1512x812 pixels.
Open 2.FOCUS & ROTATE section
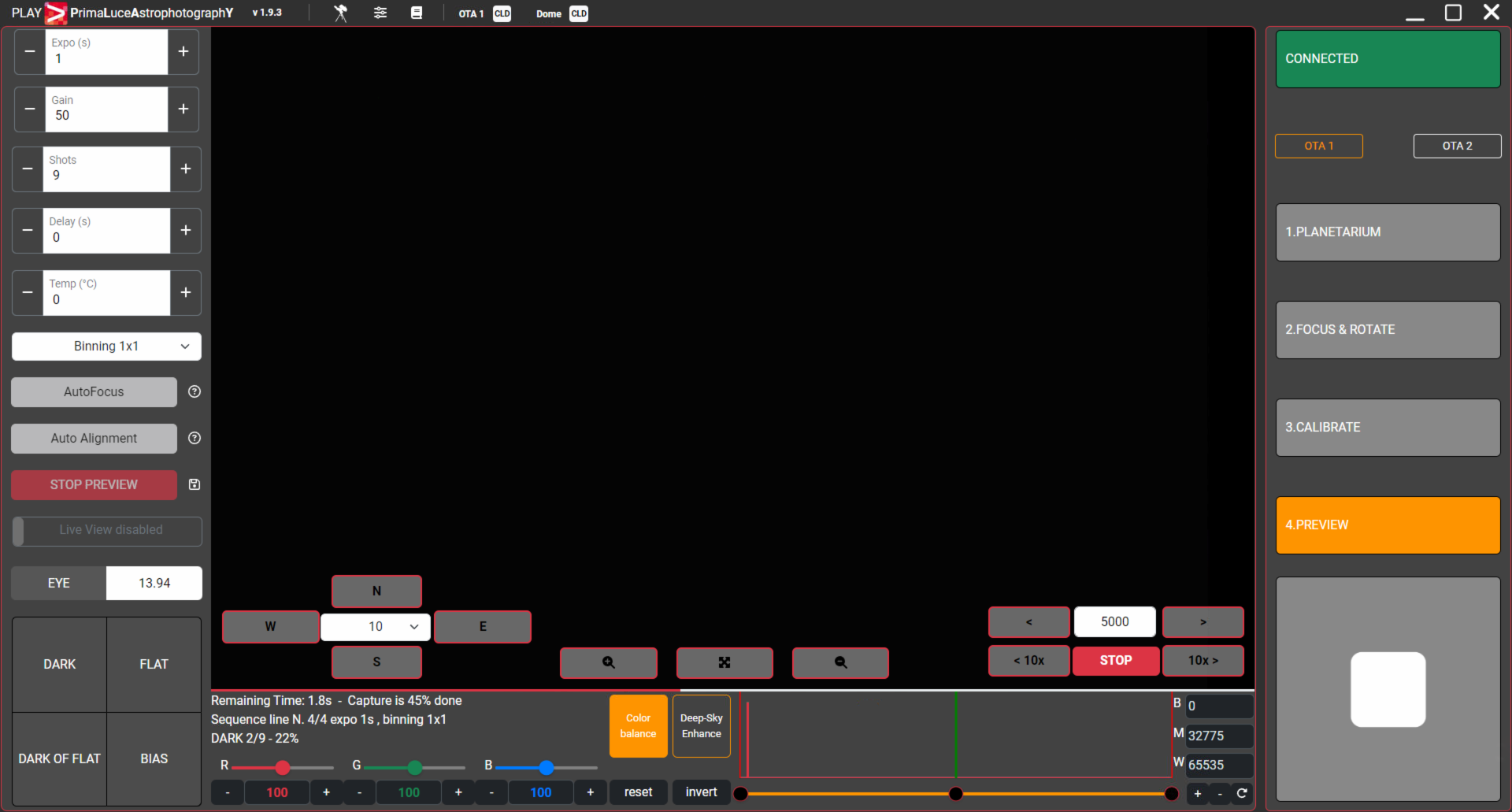1388,330
